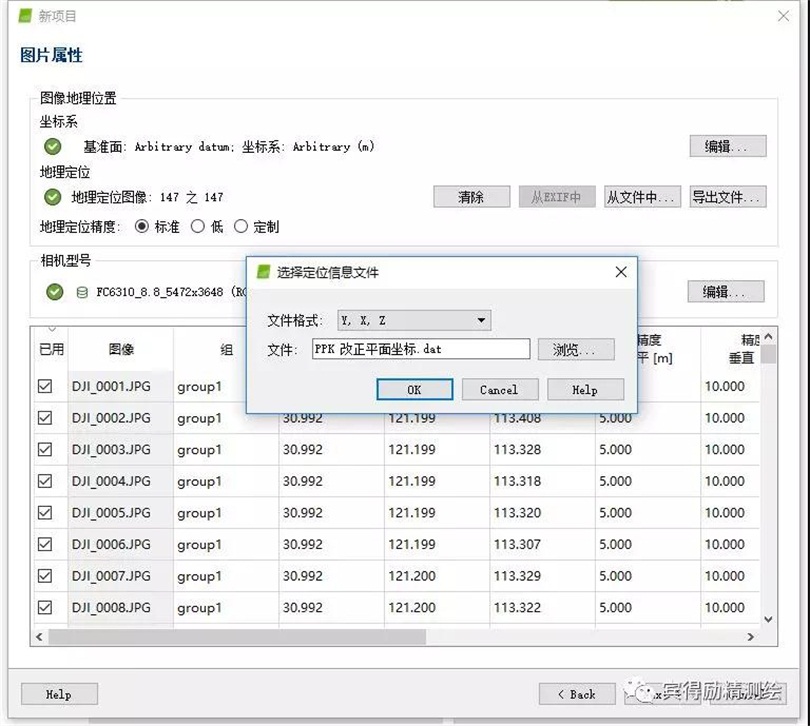
Task: Click the wizard's bottom Help button
Action: coord(59,694)
